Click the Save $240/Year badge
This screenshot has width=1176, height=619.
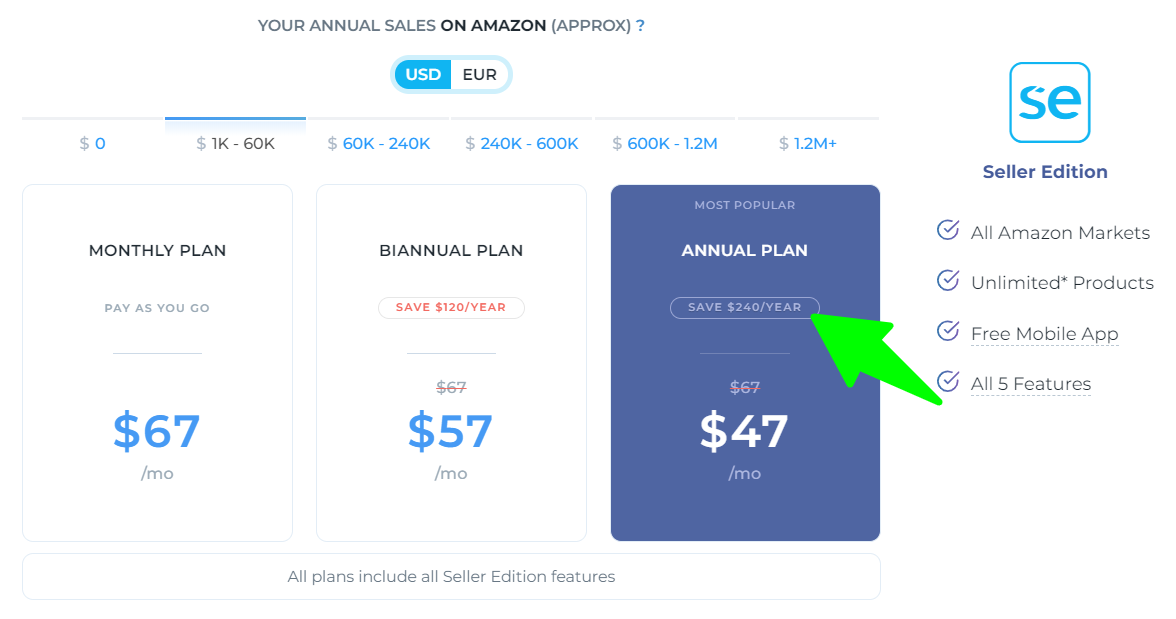coord(744,307)
